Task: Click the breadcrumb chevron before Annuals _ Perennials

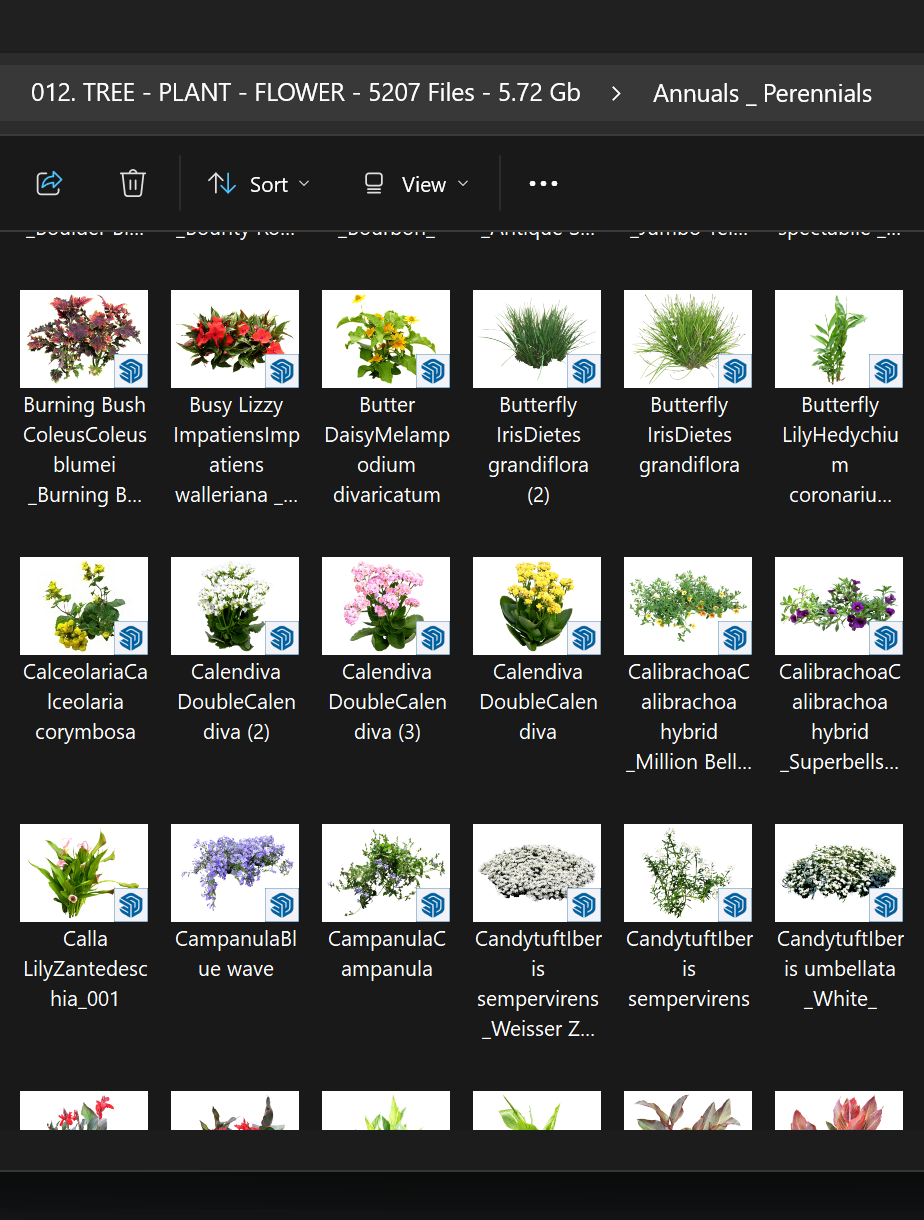Action: (616, 94)
